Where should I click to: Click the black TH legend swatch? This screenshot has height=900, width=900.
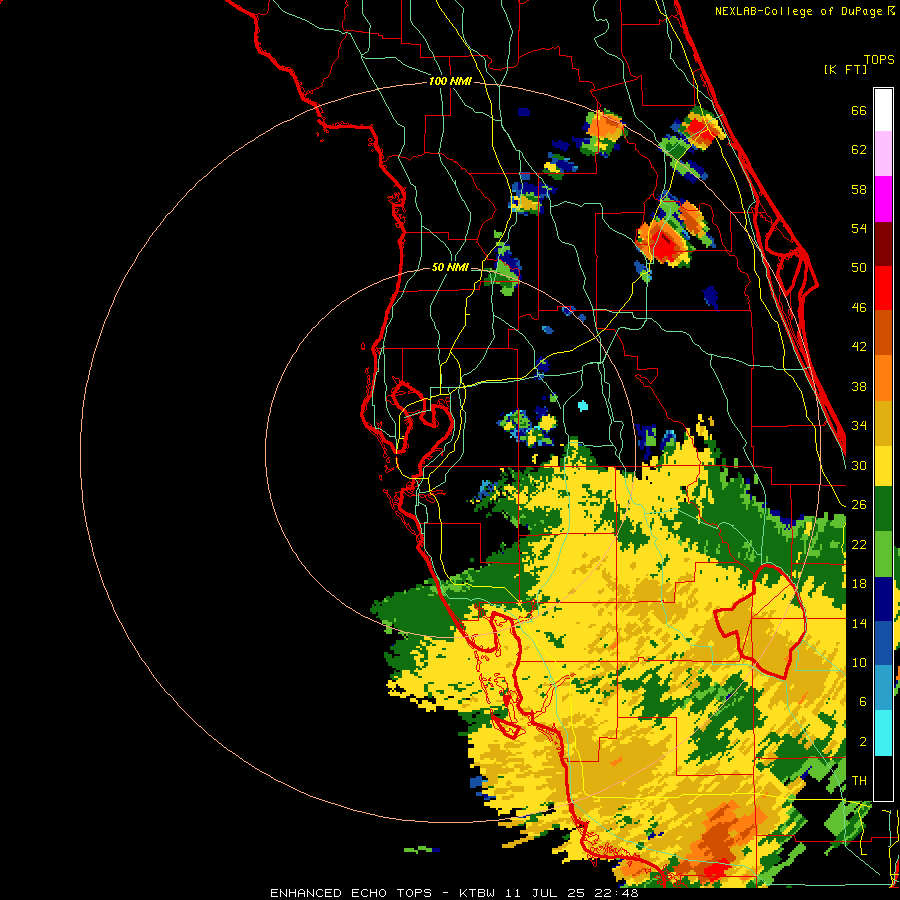point(883,778)
